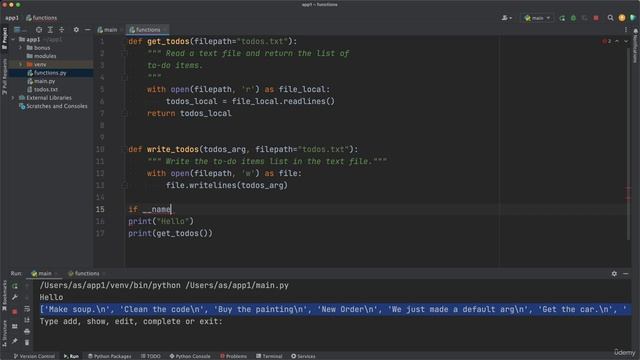Go to previous highlighted error arrow
Screen dimensions: 640x360
(617, 41)
